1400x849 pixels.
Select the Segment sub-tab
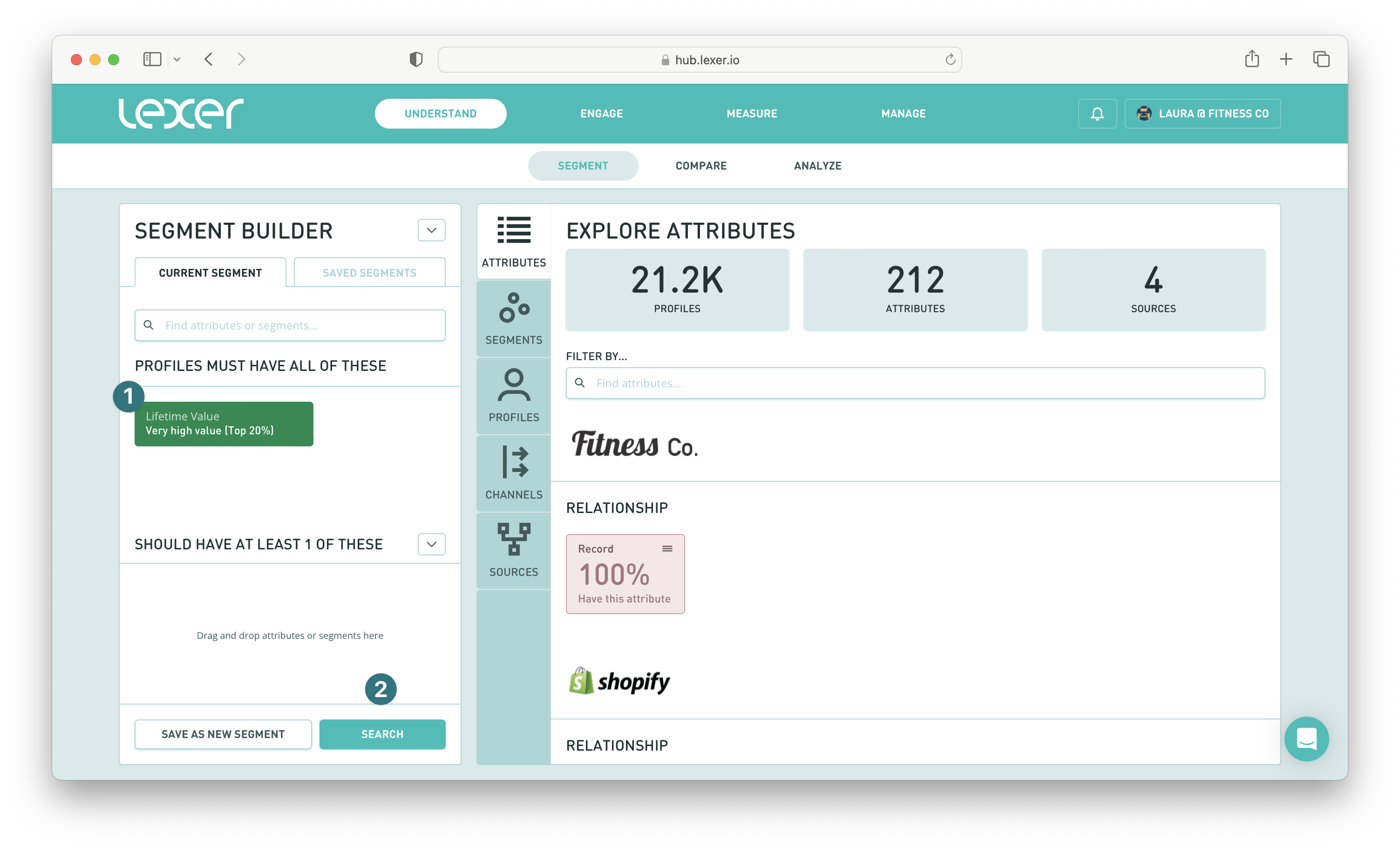point(582,165)
